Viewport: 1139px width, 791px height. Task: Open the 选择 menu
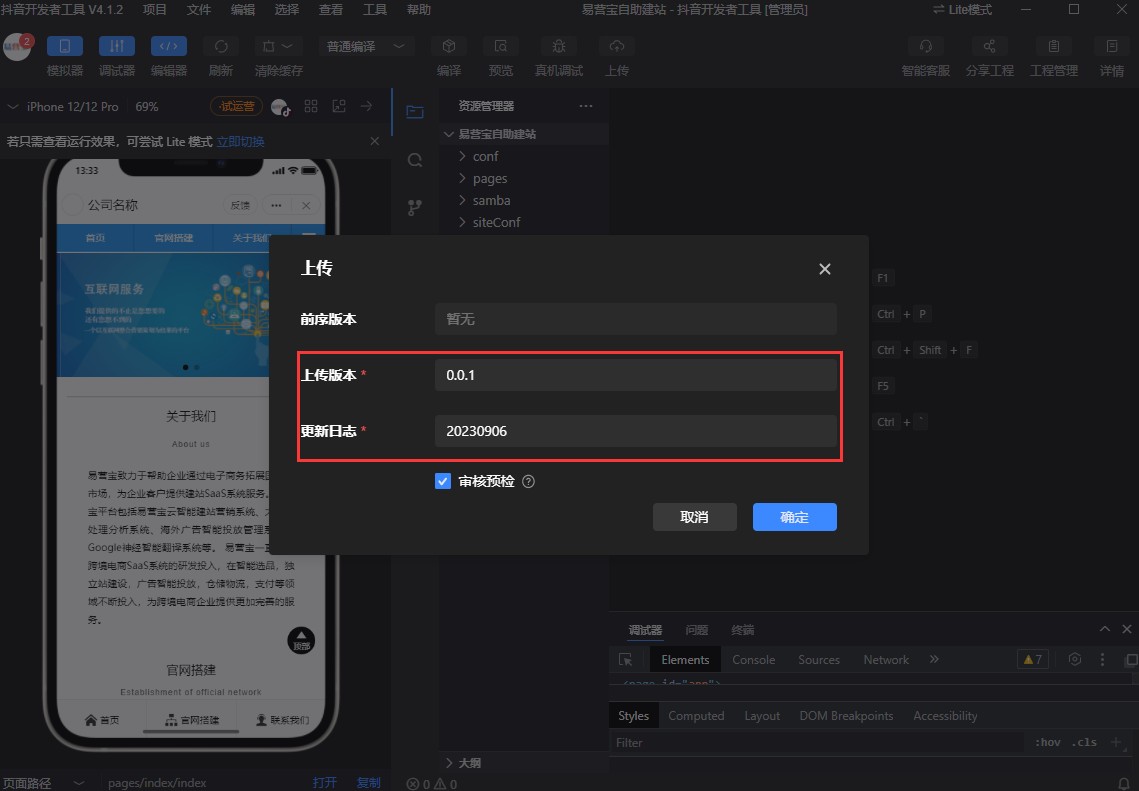[286, 9]
